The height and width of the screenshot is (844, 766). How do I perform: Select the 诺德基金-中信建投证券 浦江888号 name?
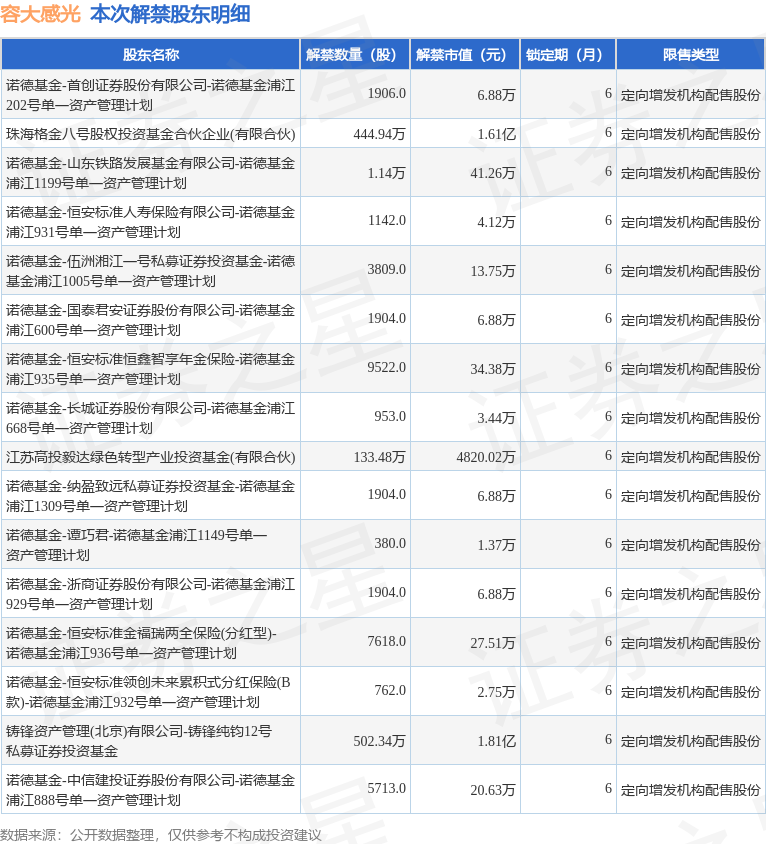[150, 790]
